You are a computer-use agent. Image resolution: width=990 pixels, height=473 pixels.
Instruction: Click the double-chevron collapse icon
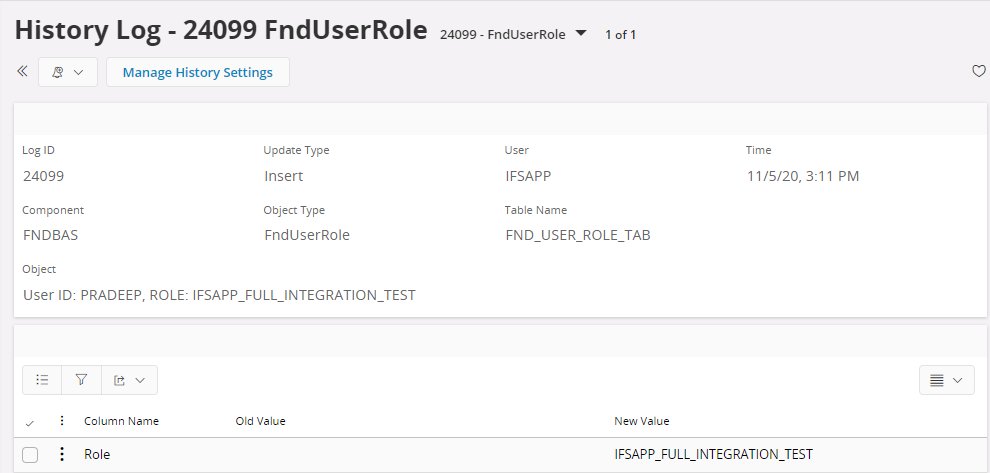click(x=22, y=72)
